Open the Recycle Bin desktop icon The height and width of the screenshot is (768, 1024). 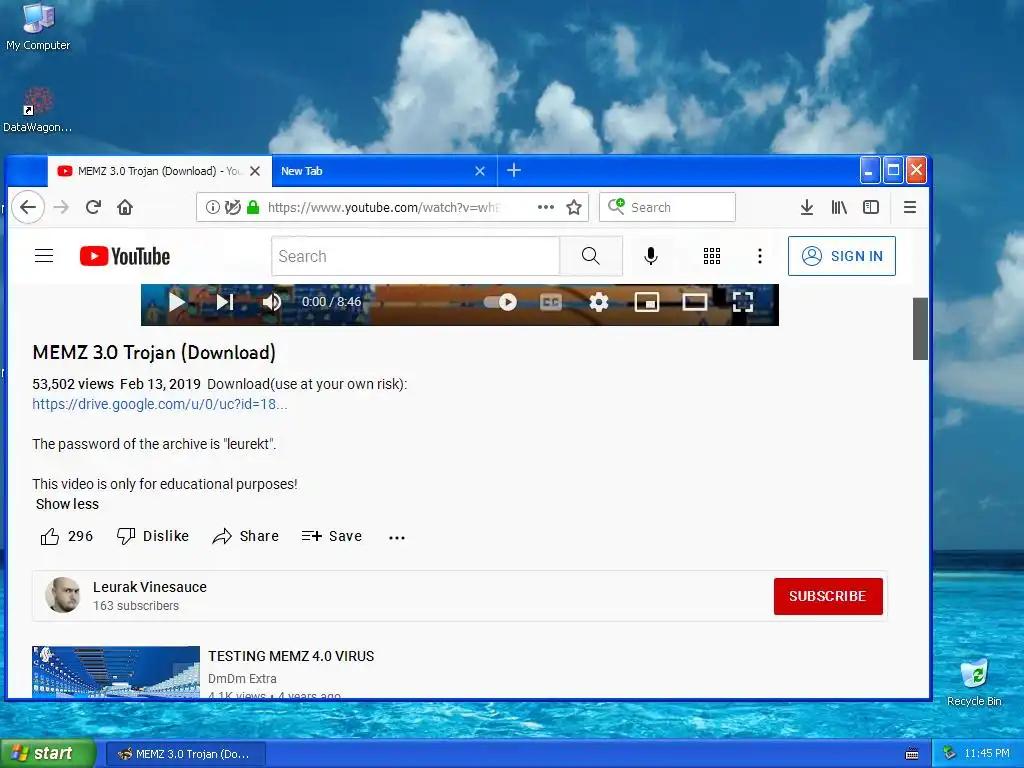(x=974, y=682)
